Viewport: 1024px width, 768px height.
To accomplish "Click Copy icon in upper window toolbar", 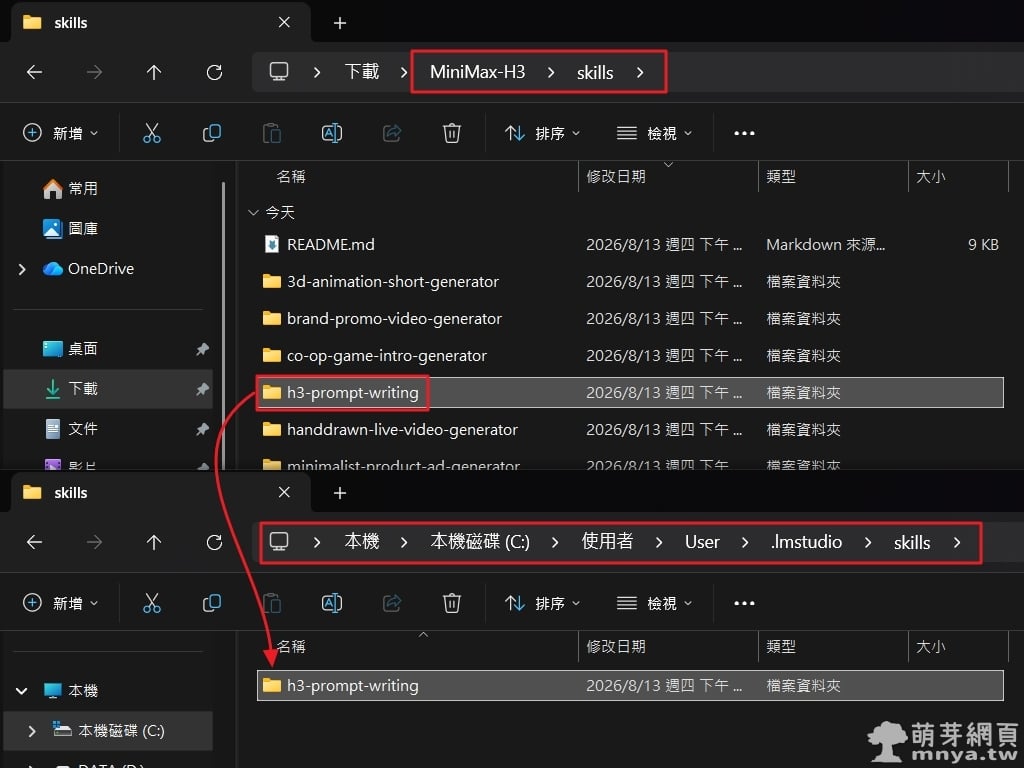I will tap(212, 133).
